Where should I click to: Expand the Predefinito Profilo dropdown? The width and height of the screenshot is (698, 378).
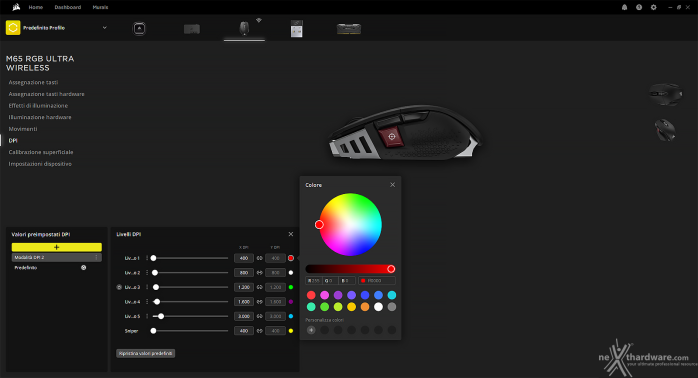click(105, 28)
